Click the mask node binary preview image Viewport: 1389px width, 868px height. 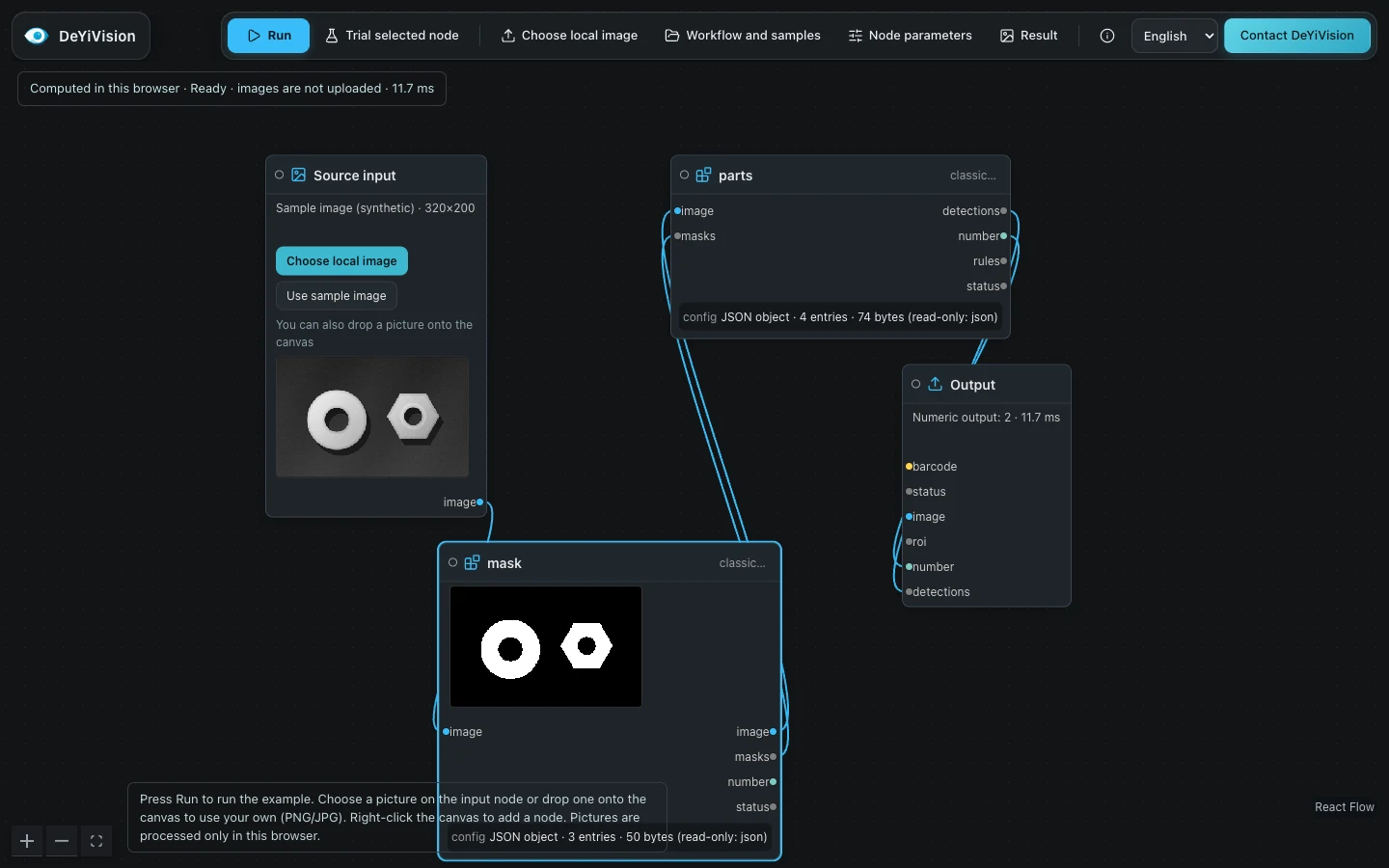click(x=546, y=646)
